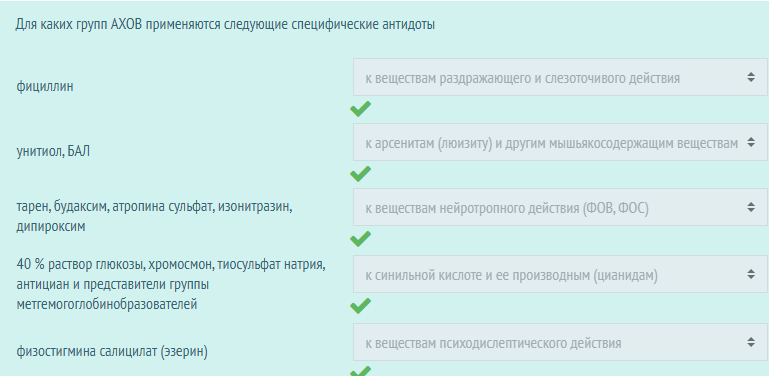769x376 pixels.
Task: Click the 'физостигмина салицилат (эзерин)' label
Action: point(112,351)
